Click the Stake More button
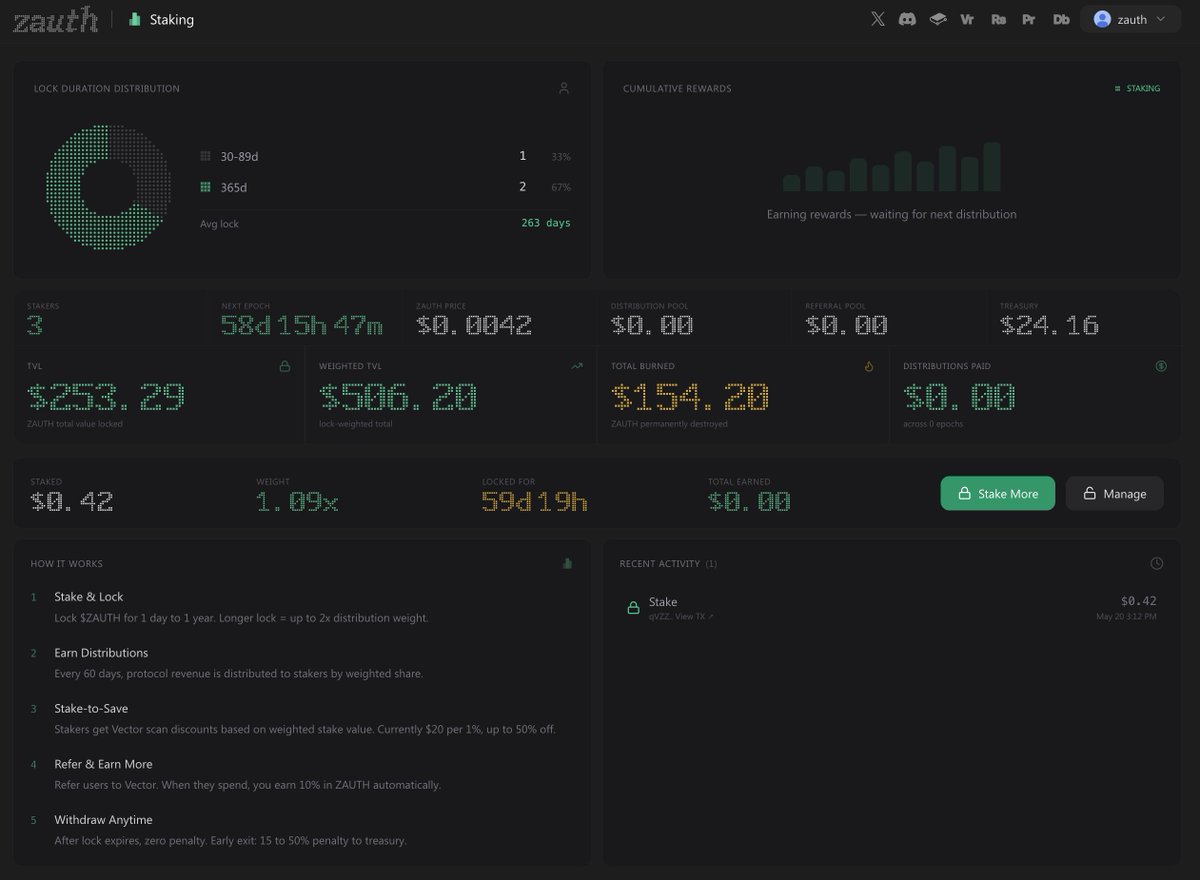Viewport: 1200px width, 880px height. 997,493
